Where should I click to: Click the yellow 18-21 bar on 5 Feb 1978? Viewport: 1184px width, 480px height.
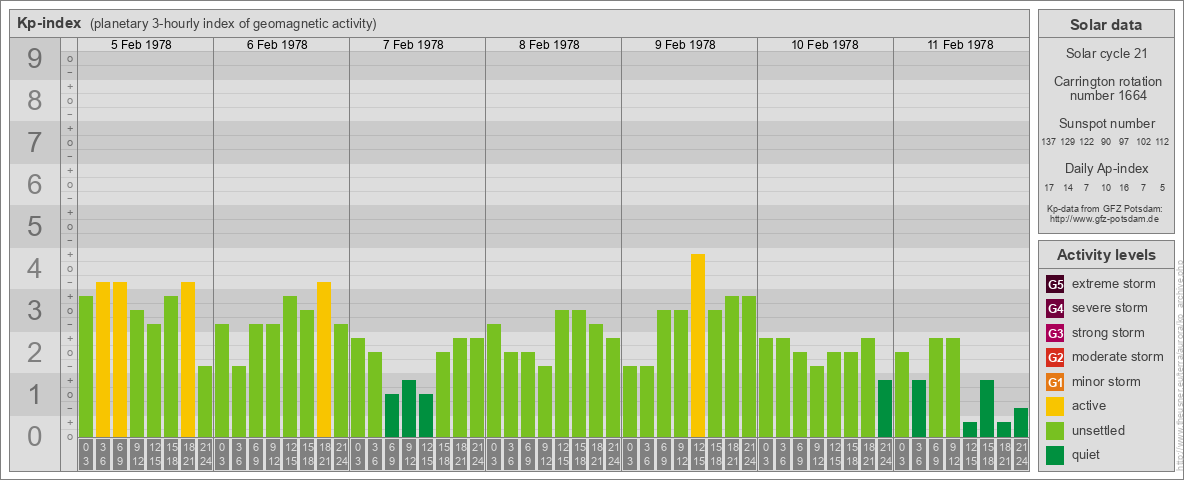click(x=188, y=360)
